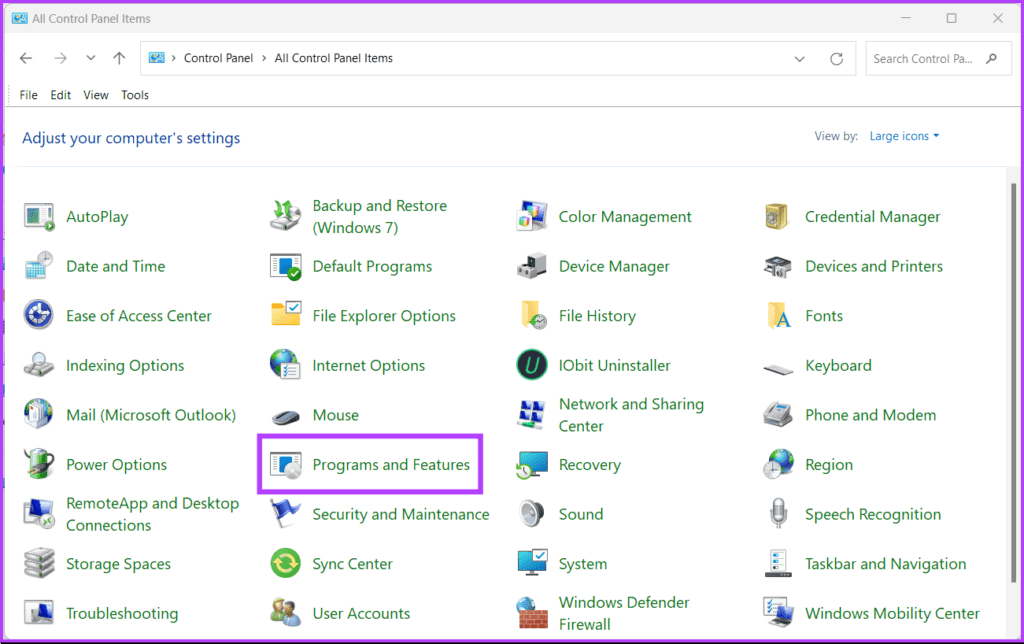Click the IObit Uninstaller icon
The width and height of the screenshot is (1024, 644).
tap(532, 366)
